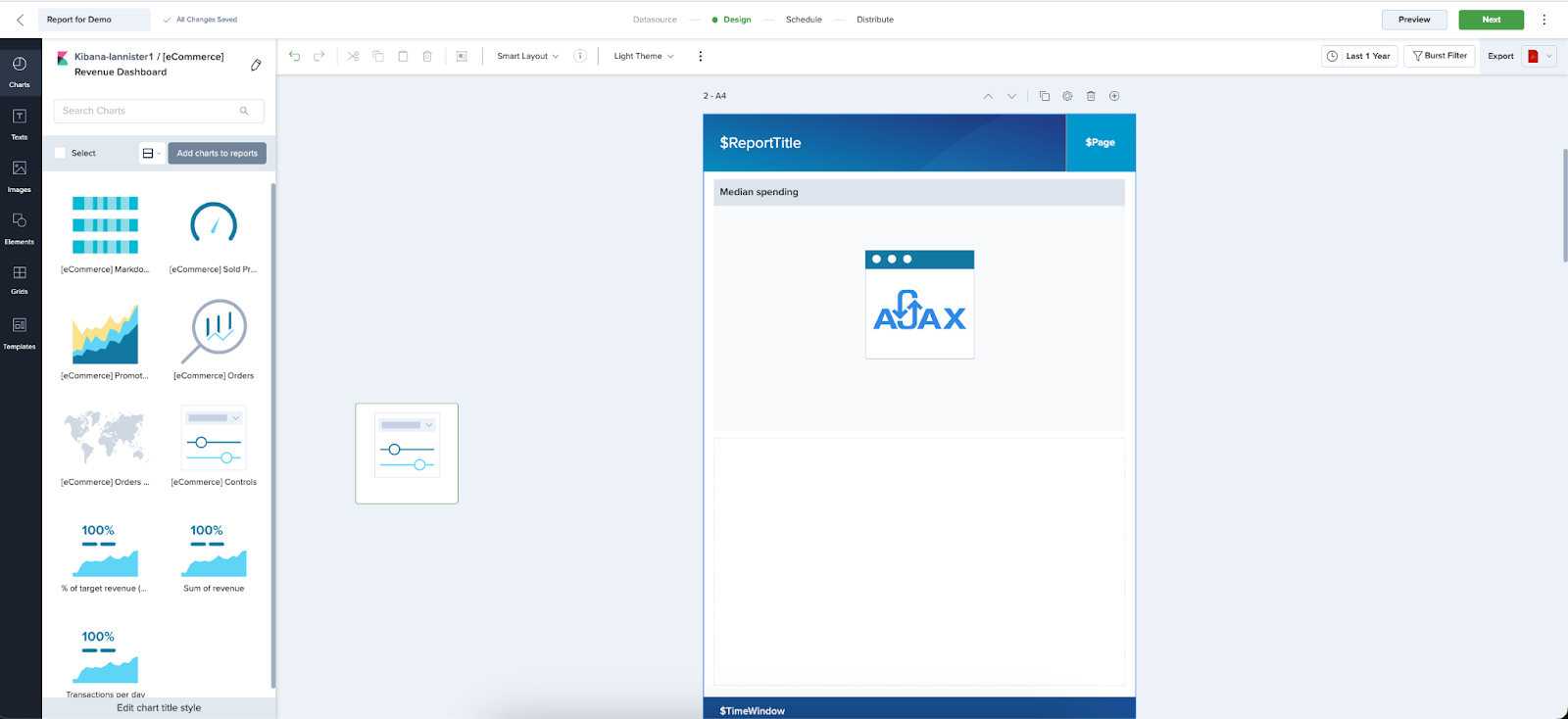The width and height of the screenshot is (1568, 719).
Task: Click the $ReportTitle header text
Action: click(760, 143)
